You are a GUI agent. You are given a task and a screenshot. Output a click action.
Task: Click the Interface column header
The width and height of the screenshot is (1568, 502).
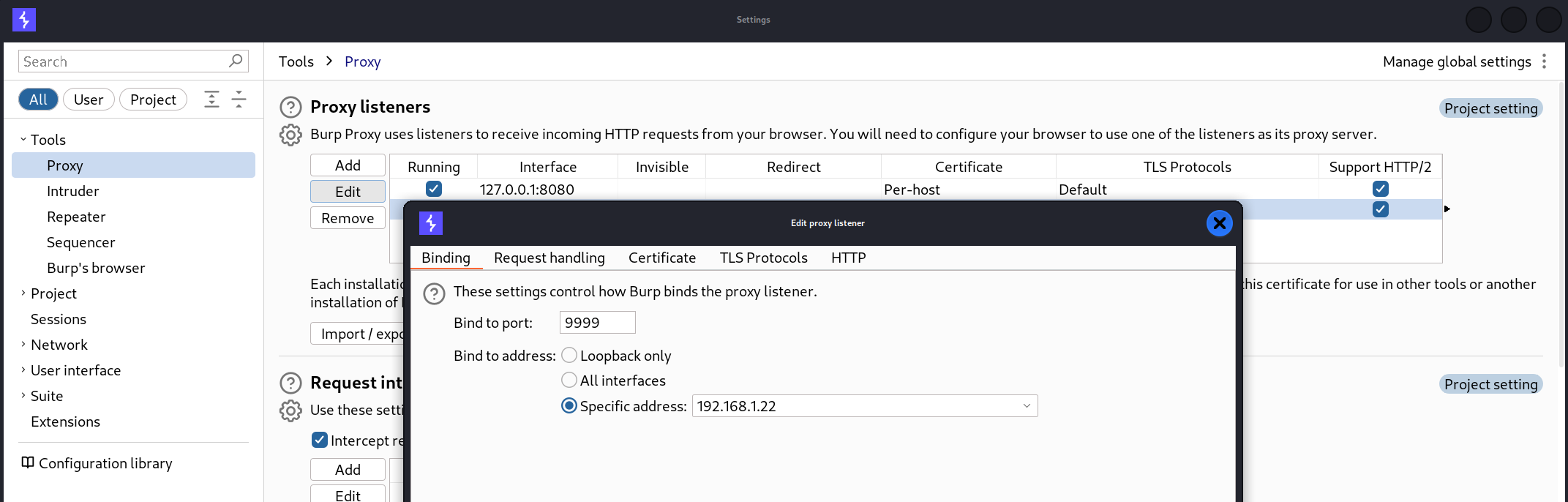547,167
